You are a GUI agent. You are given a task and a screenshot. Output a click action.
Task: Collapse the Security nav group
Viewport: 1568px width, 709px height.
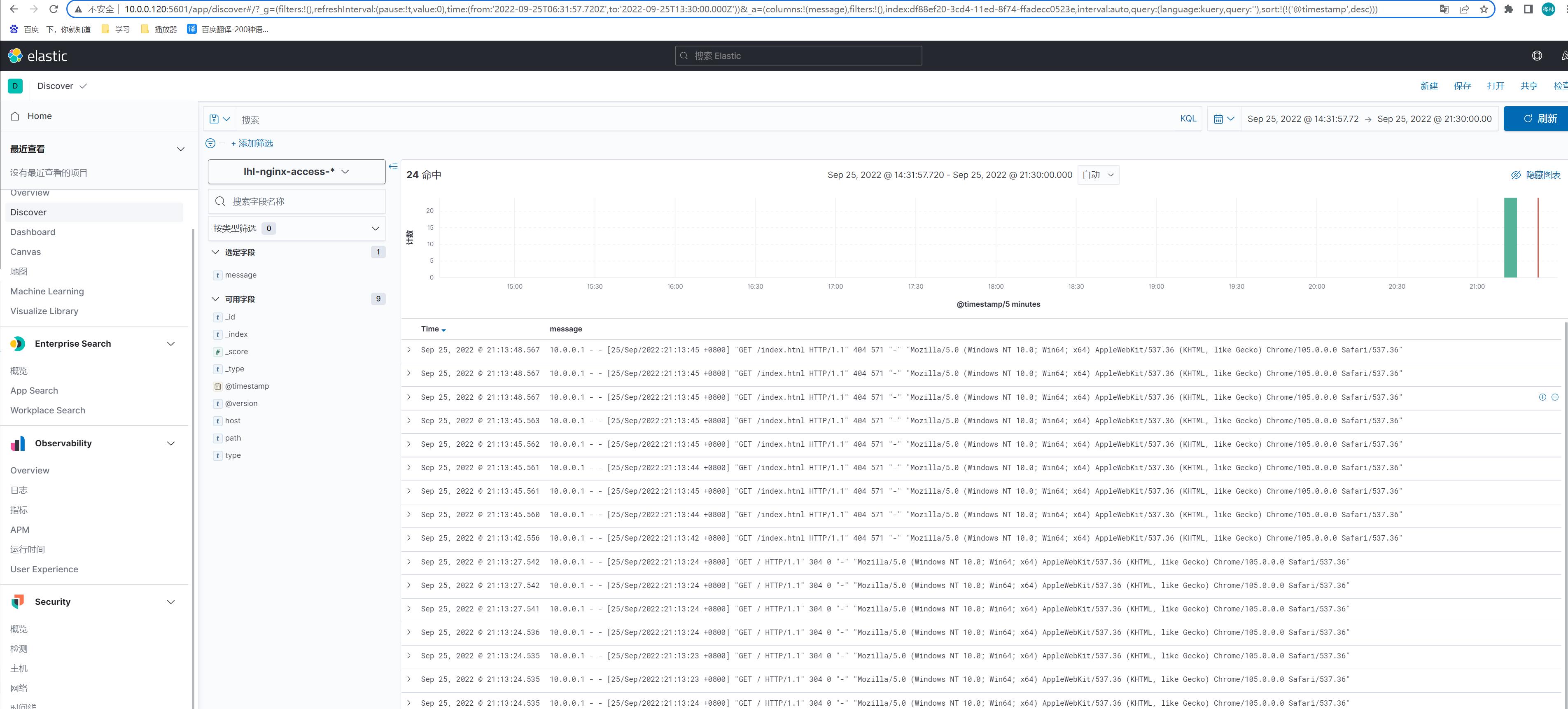tap(170, 602)
